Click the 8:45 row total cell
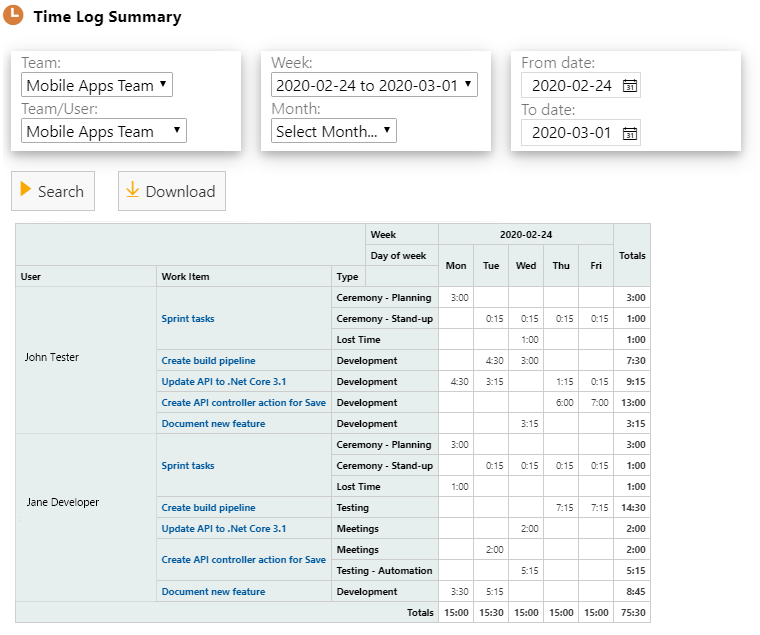 point(632,591)
